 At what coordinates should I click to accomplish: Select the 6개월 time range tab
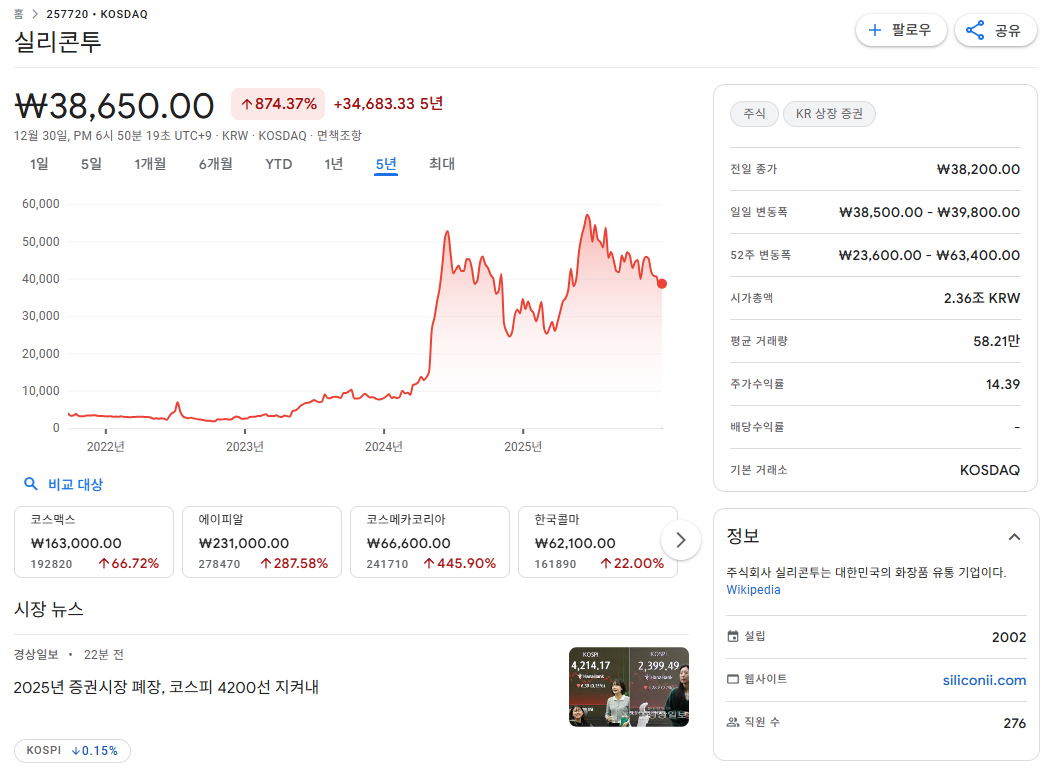216,164
